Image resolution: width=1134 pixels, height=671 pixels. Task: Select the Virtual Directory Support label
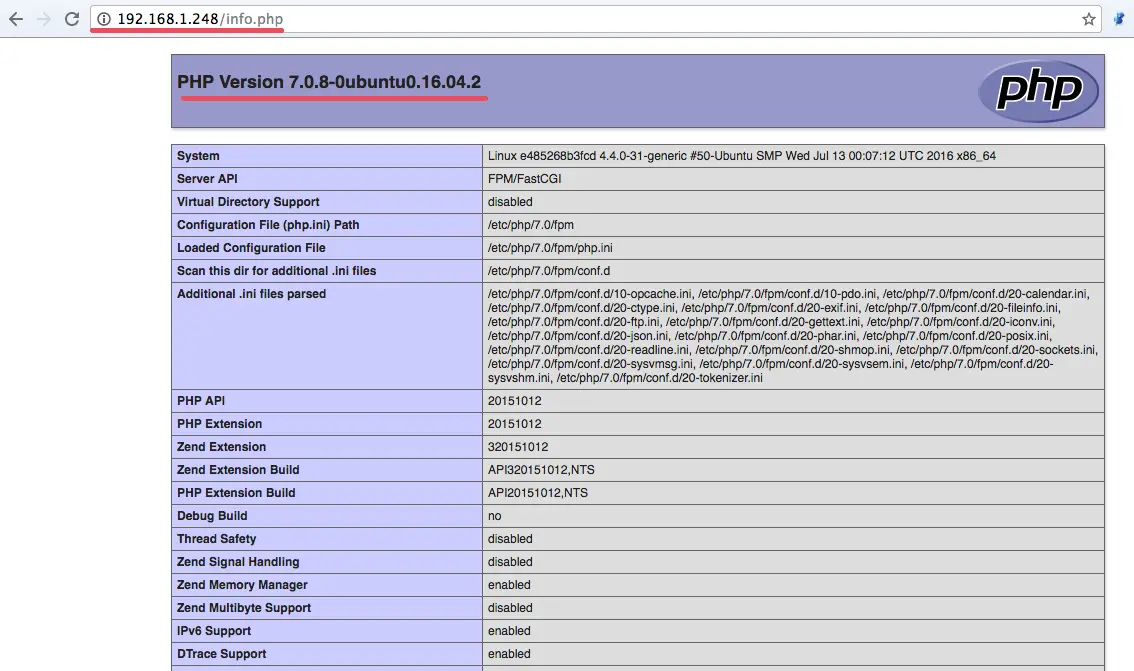pos(248,202)
